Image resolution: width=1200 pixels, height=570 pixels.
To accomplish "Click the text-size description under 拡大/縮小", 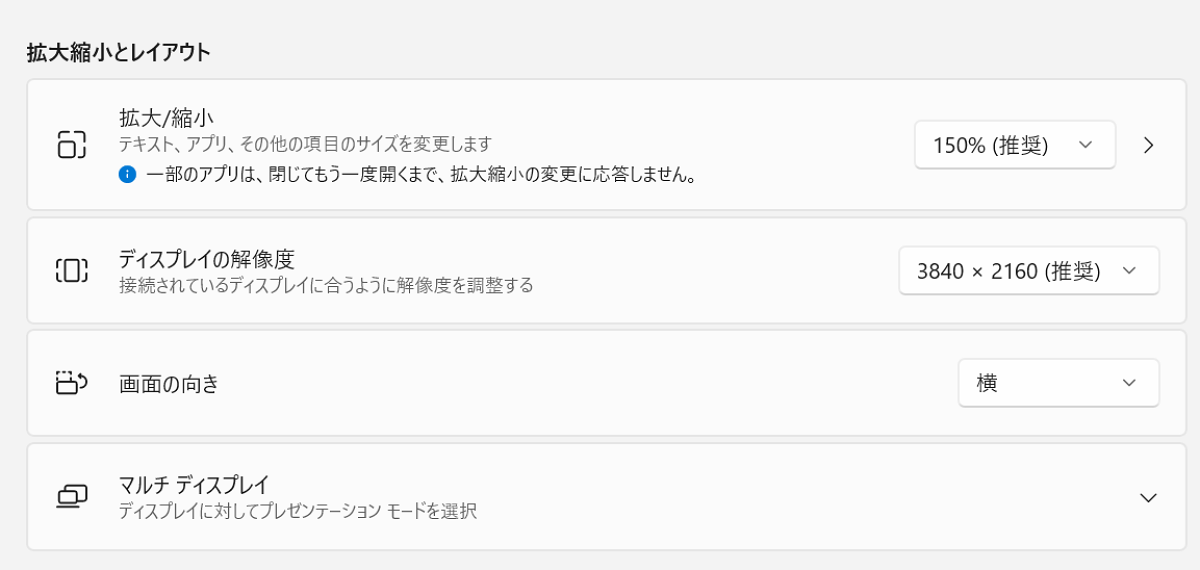I will click(305, 144).
